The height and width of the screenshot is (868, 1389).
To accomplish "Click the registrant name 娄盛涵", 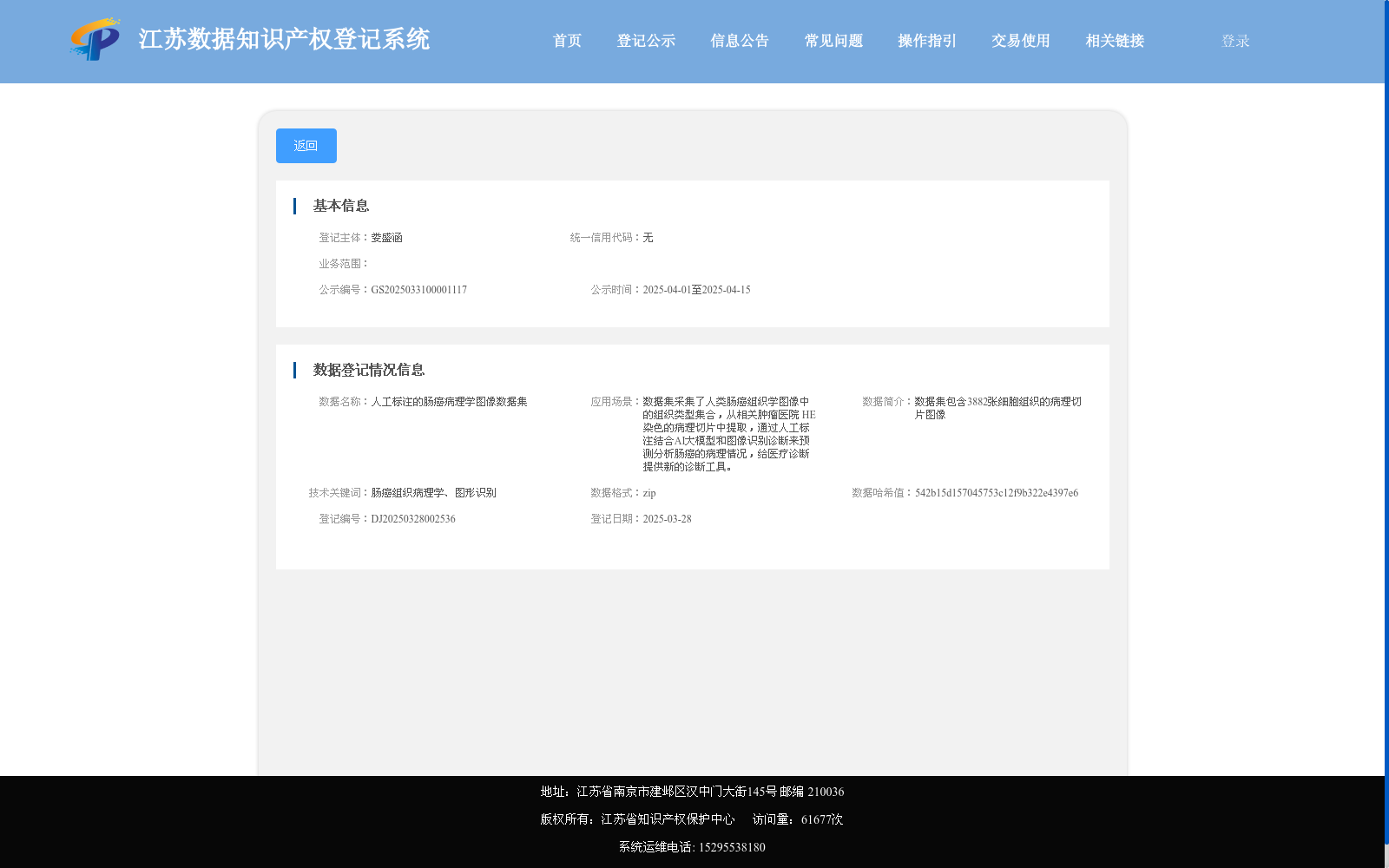I will click(386, 238).
